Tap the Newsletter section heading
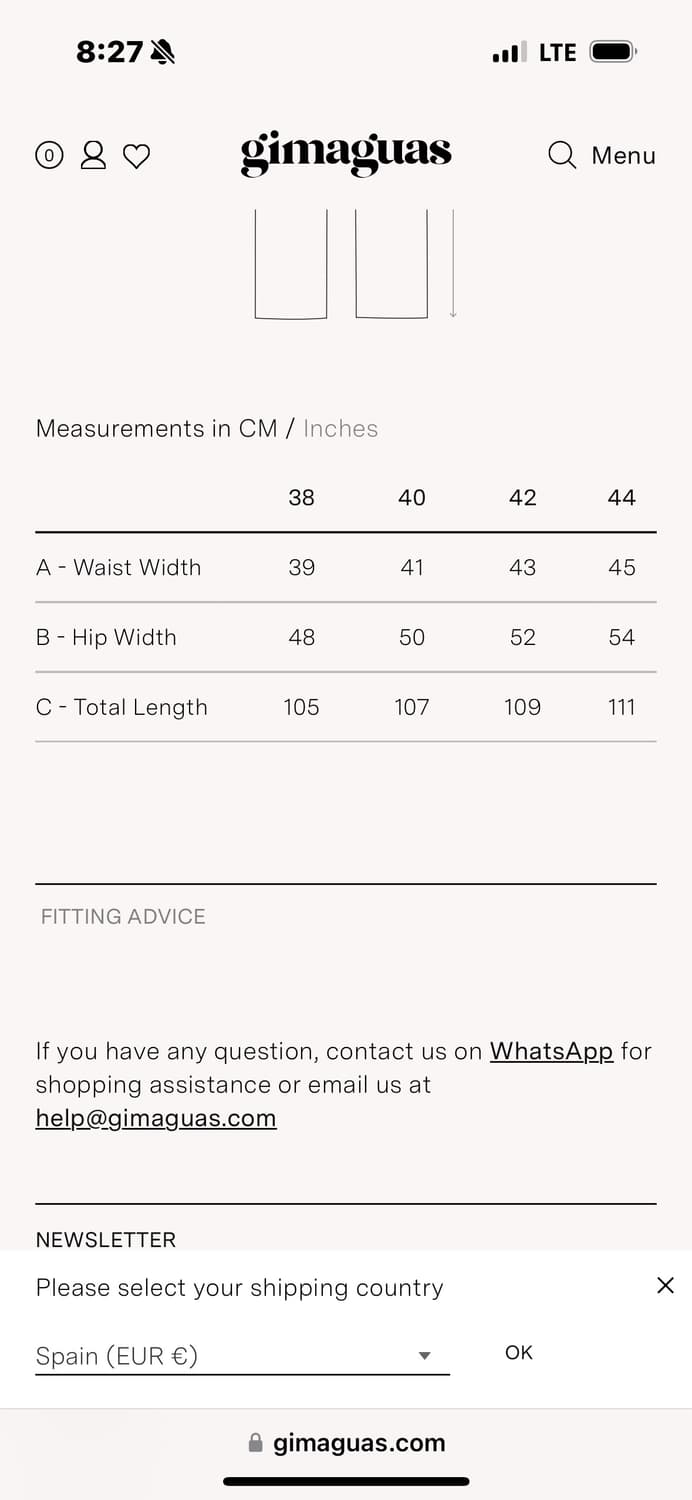Image resolution: width=692 pixels, height=1500 pixels. coord(106,1240)
